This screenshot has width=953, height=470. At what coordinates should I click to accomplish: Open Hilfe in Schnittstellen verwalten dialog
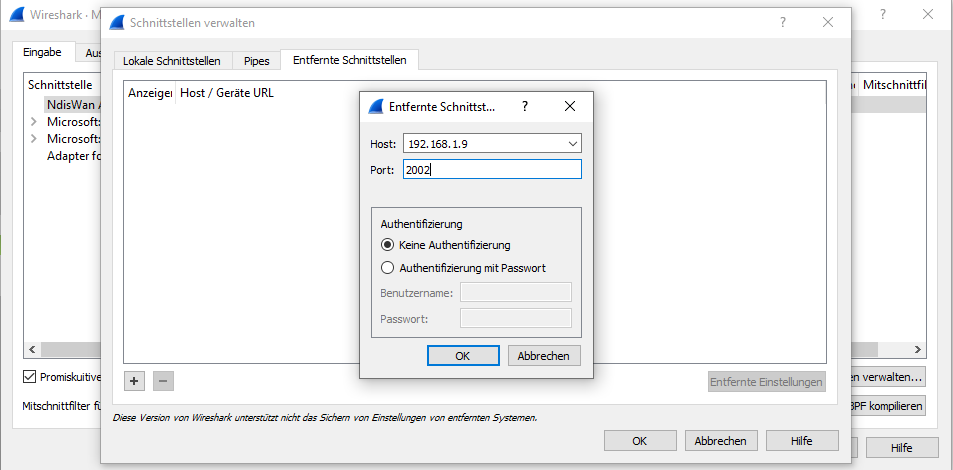[x=802, y=441]
